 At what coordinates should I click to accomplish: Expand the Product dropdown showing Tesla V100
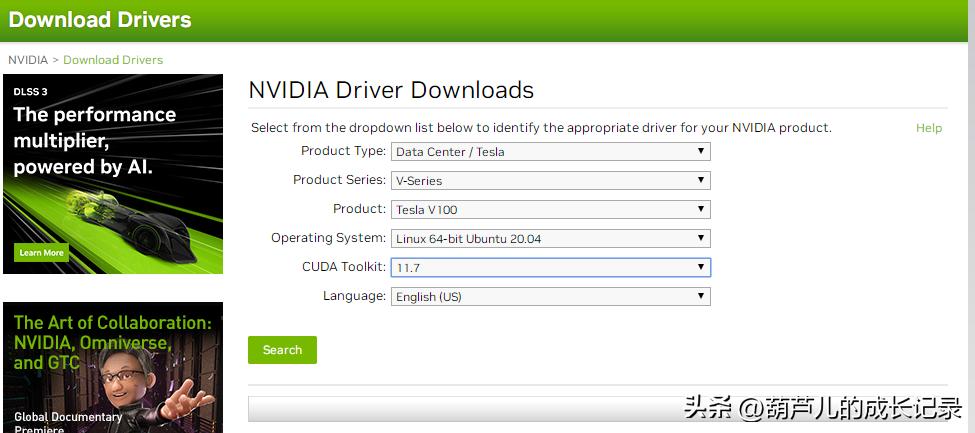point(550,210)
